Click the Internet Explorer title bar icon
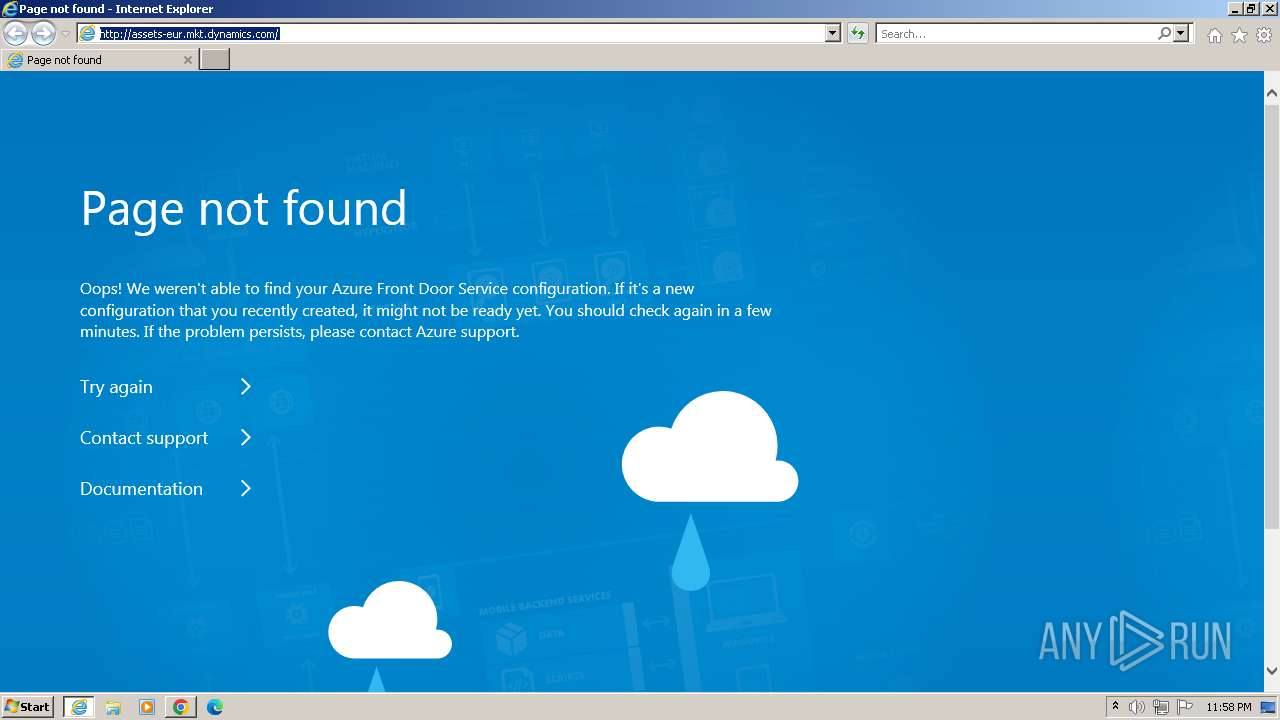 click(9, 9)
